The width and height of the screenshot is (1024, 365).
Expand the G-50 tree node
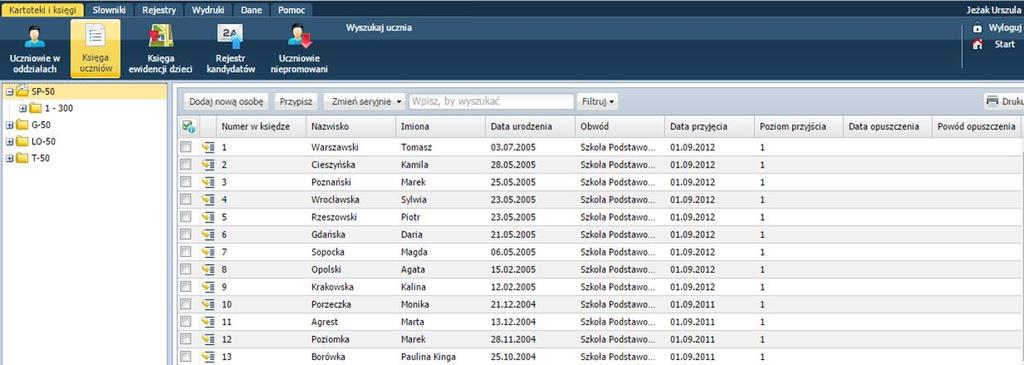coord(10,125)
